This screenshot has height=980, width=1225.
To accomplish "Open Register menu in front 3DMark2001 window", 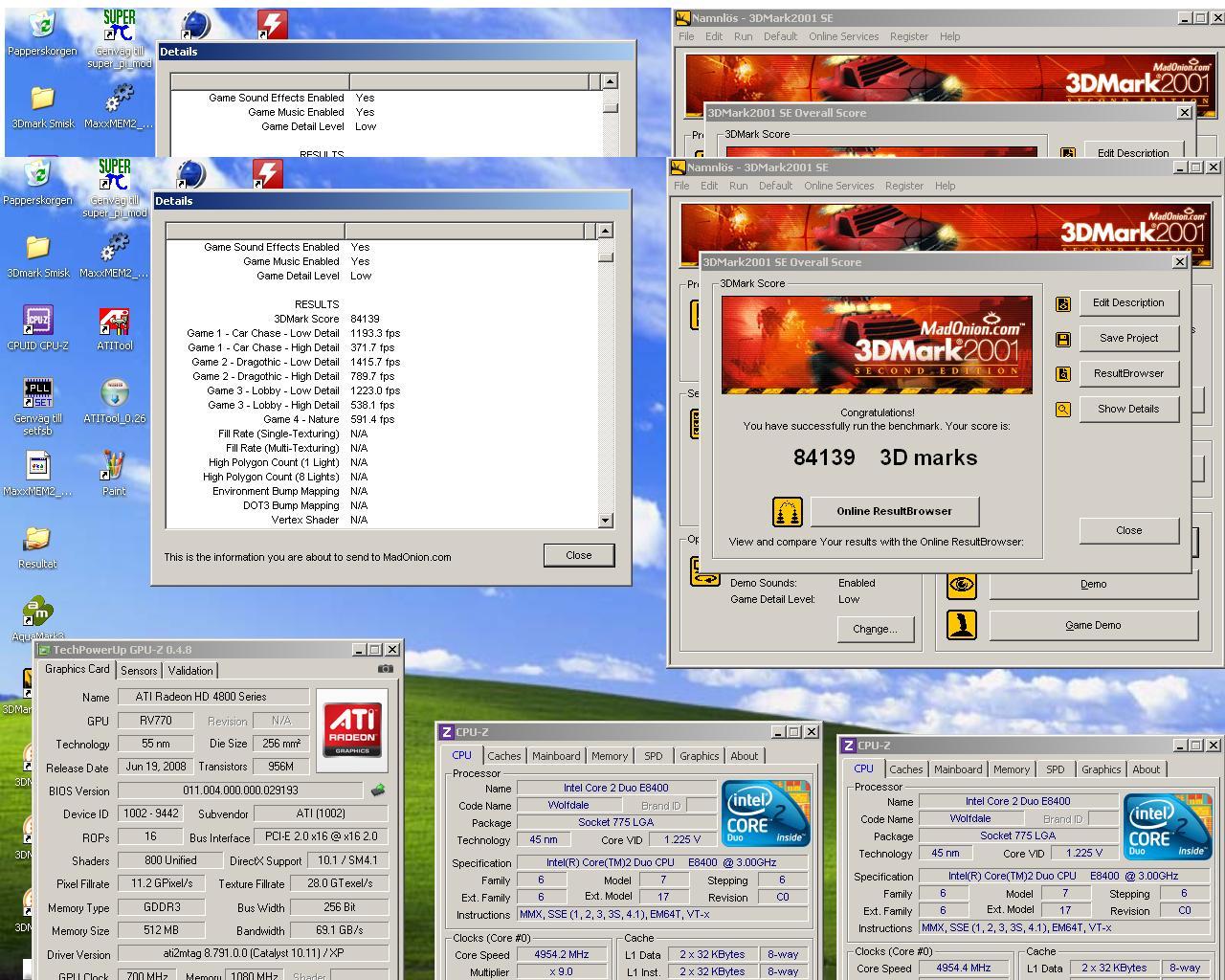I will point(904,186).
